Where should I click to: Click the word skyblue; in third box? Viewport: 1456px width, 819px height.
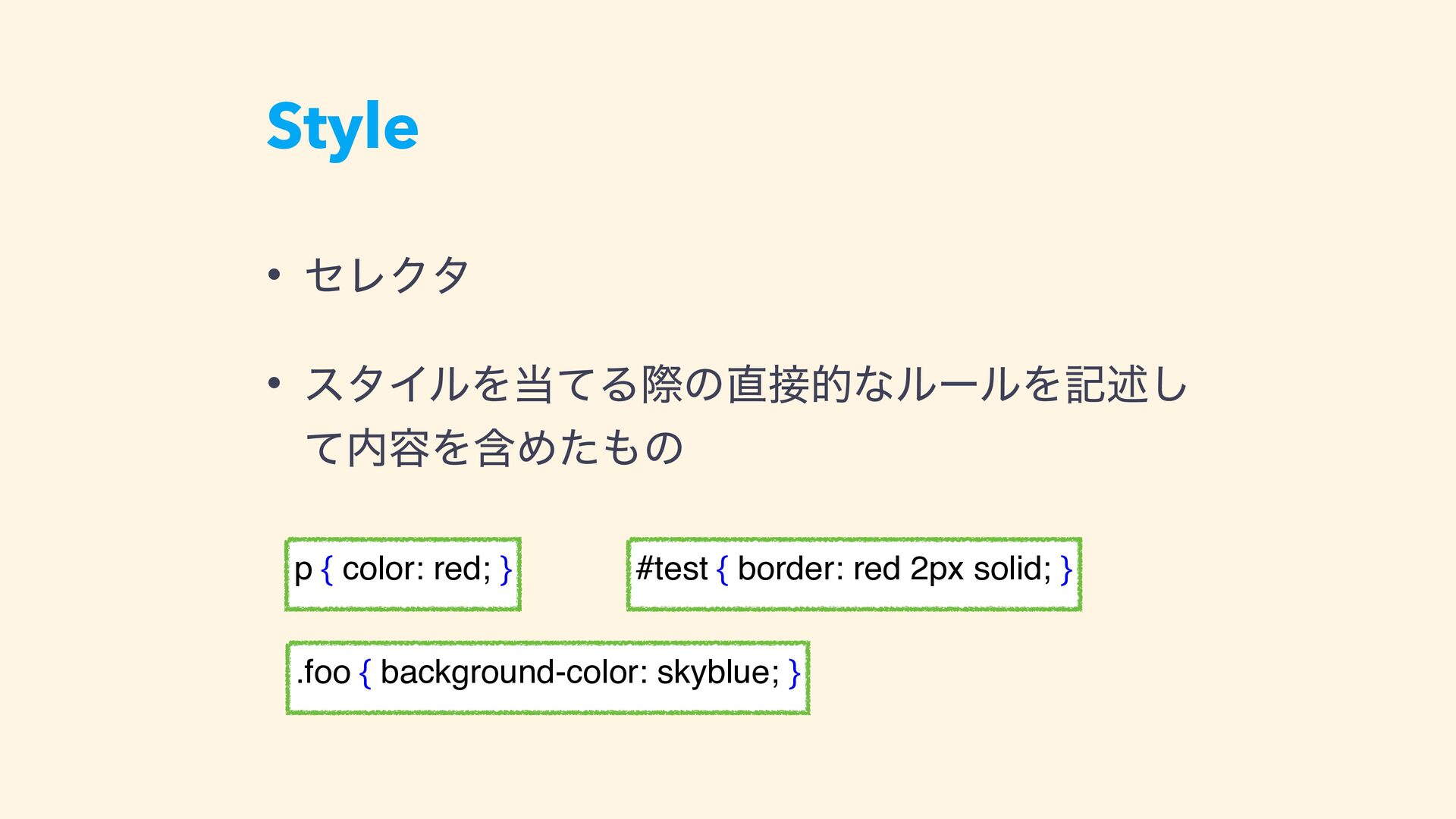718,673
